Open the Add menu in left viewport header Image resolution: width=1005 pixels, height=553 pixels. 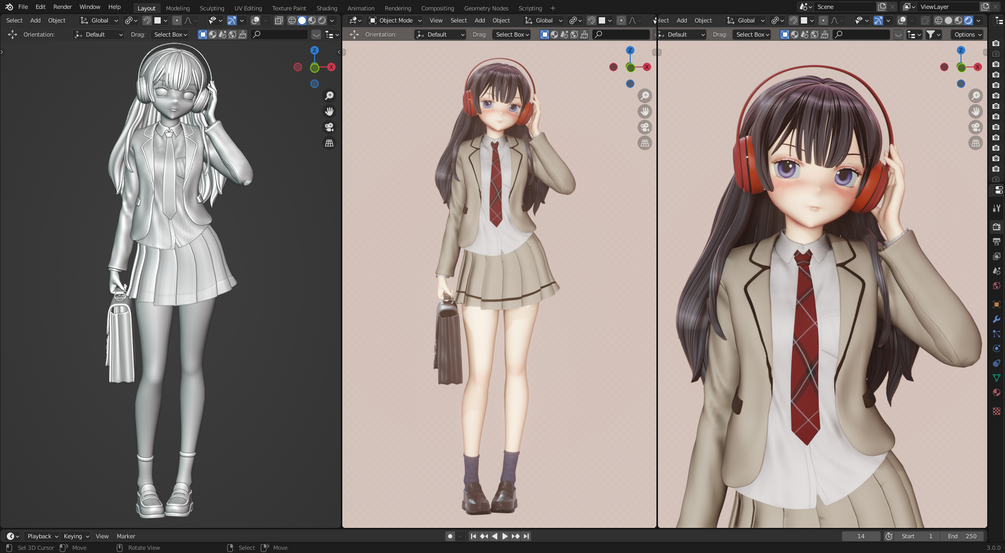pos(35,21)
